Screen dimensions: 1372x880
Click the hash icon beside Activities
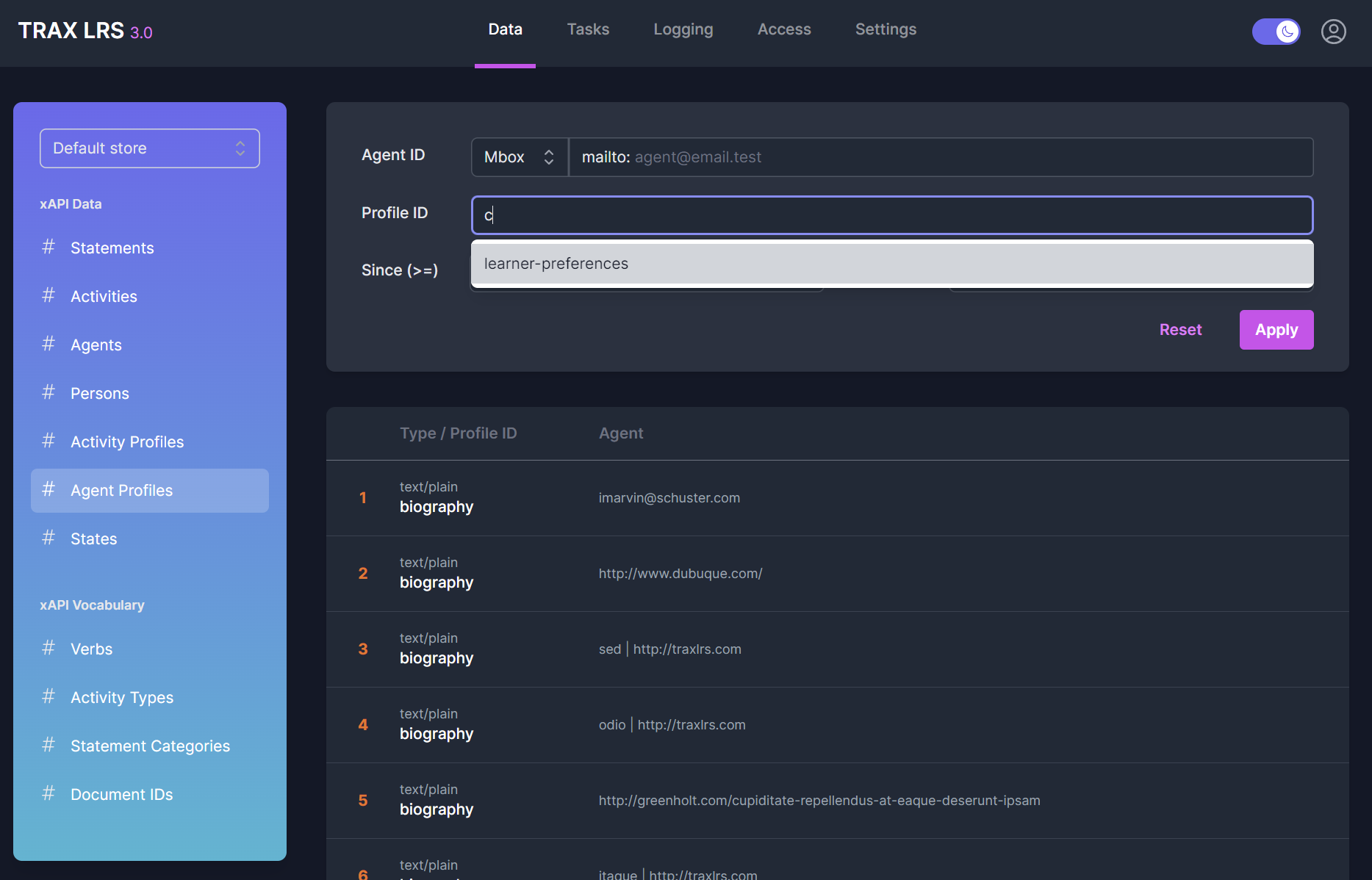pos(49,296)
